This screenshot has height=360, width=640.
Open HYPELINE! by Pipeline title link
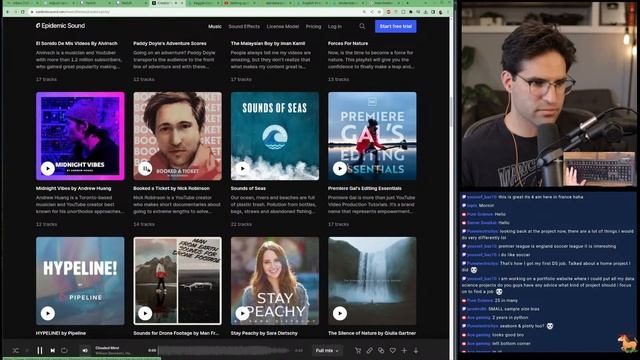coord(61,333)
